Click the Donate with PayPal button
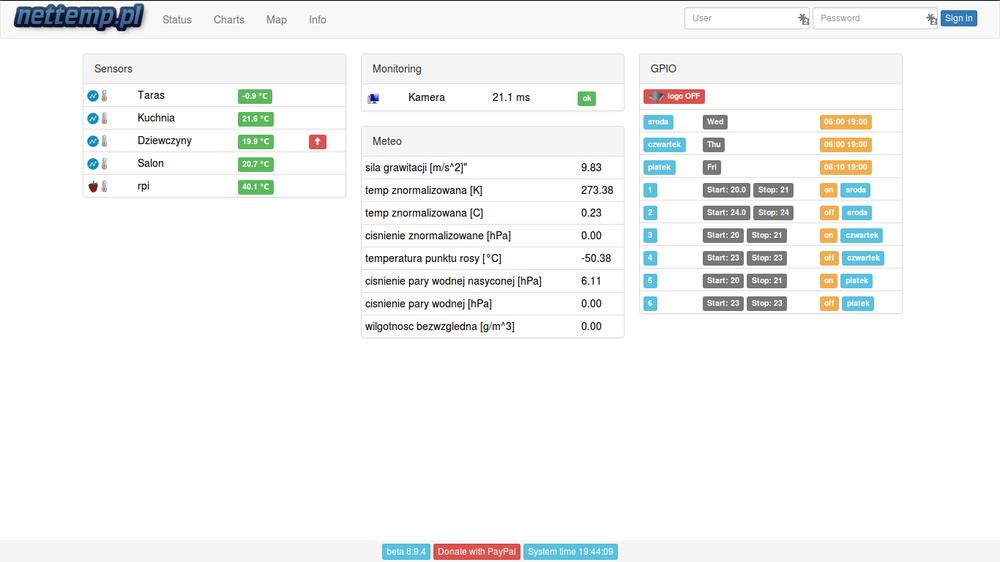Viewport: 1000px width, 562px height. pos(476,552)
